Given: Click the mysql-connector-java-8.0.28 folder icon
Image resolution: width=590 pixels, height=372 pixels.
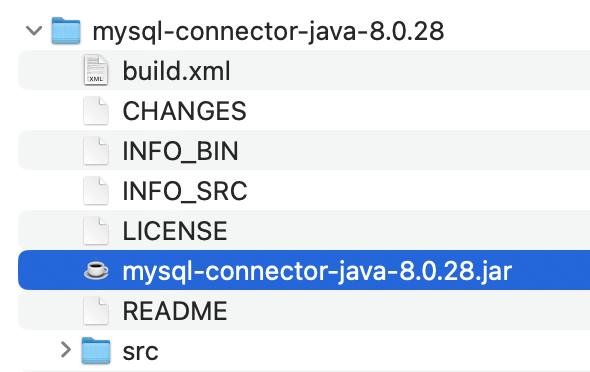Looking at the screenshot, I should coord(66,30).
